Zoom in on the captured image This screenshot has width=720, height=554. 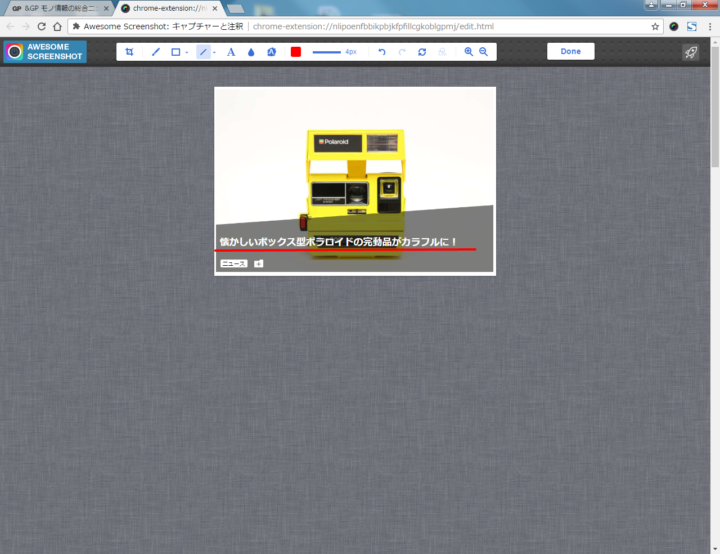pyautogui.click(x=468, y=51)
